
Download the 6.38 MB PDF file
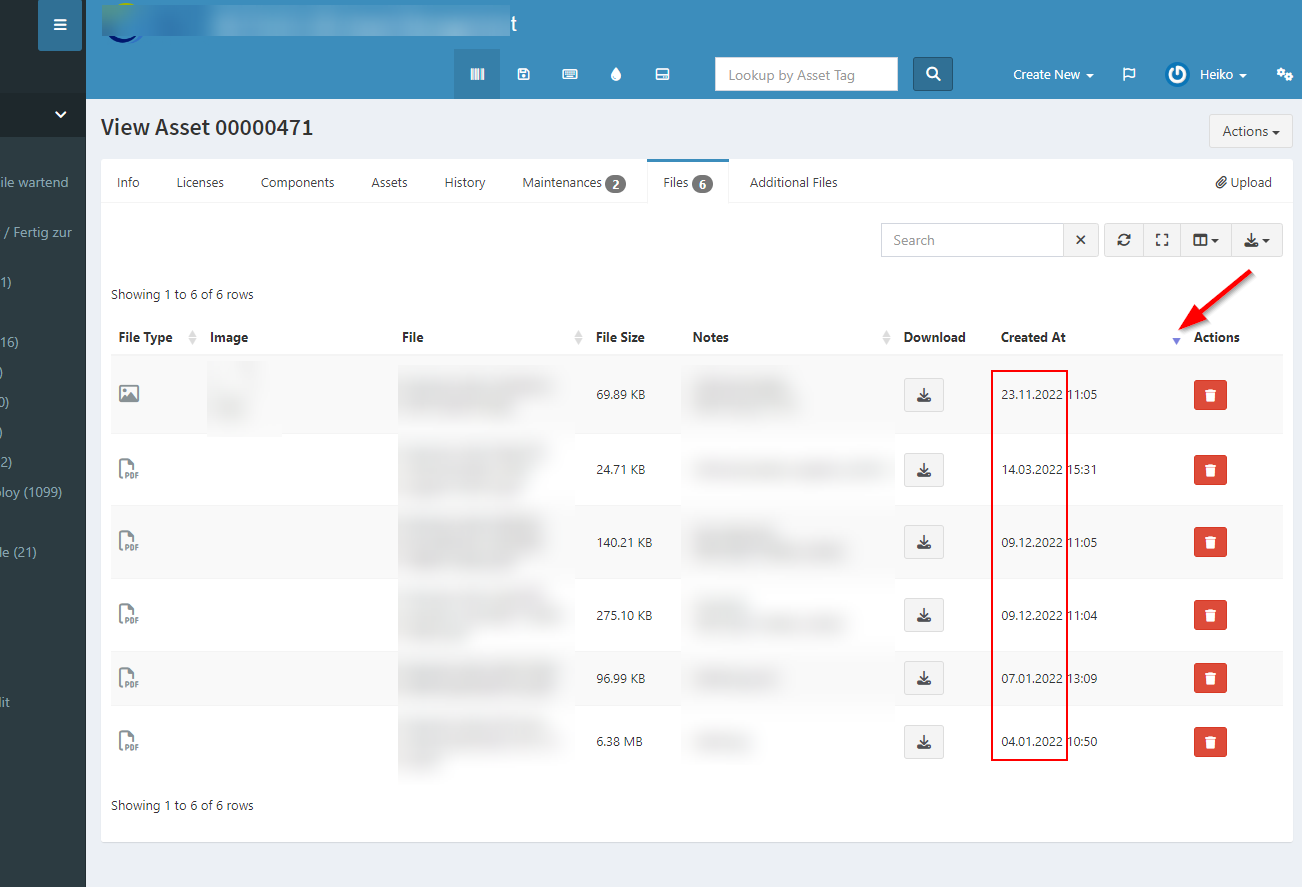point(923,742)
